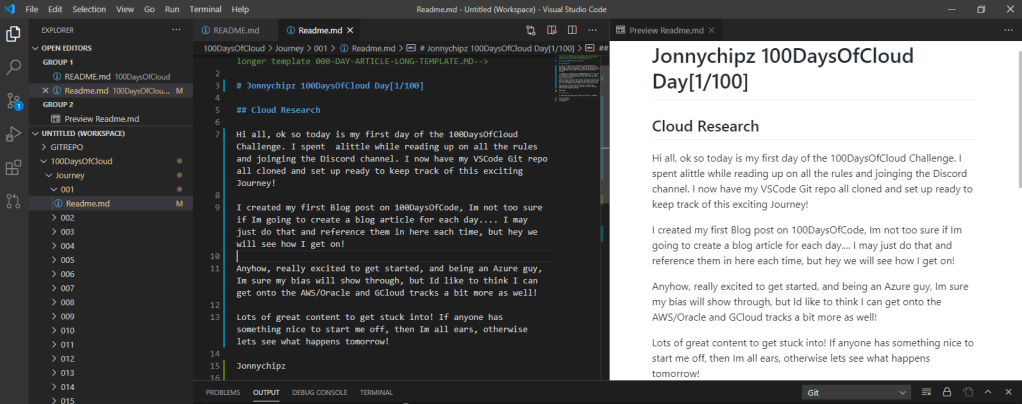1022x404 pixels.
Task: Open the Extensions view
Action: (x=14, y=167)
